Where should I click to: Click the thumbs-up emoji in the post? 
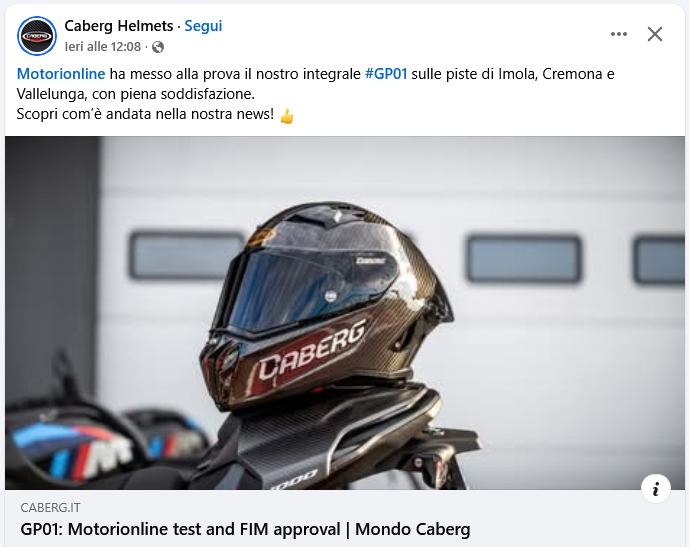pos(287,116)
